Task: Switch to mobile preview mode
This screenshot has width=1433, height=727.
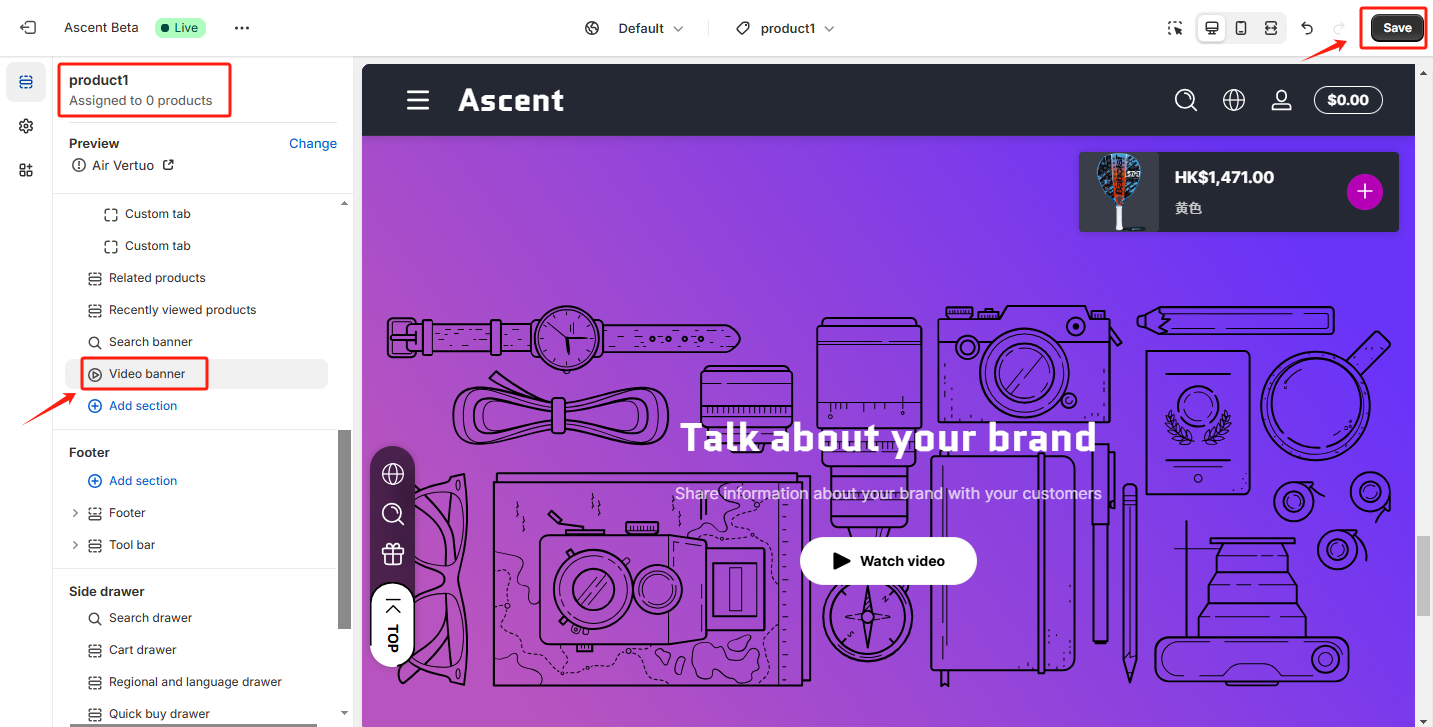Action: pyautogui.click(x=1241, y=28)
